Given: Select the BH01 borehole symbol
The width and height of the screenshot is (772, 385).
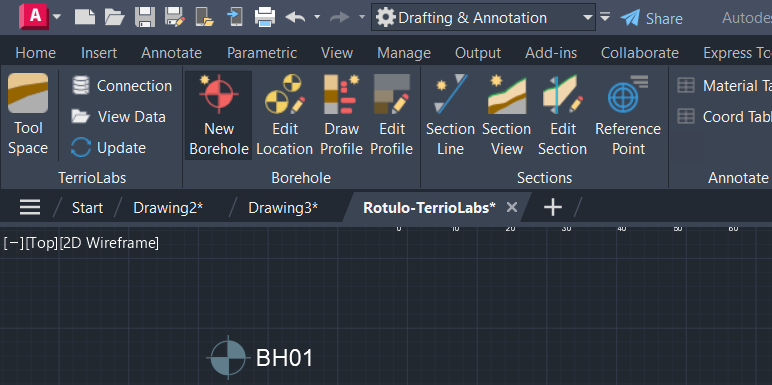Looking at the screenshot, I should [x=228, y=358].
